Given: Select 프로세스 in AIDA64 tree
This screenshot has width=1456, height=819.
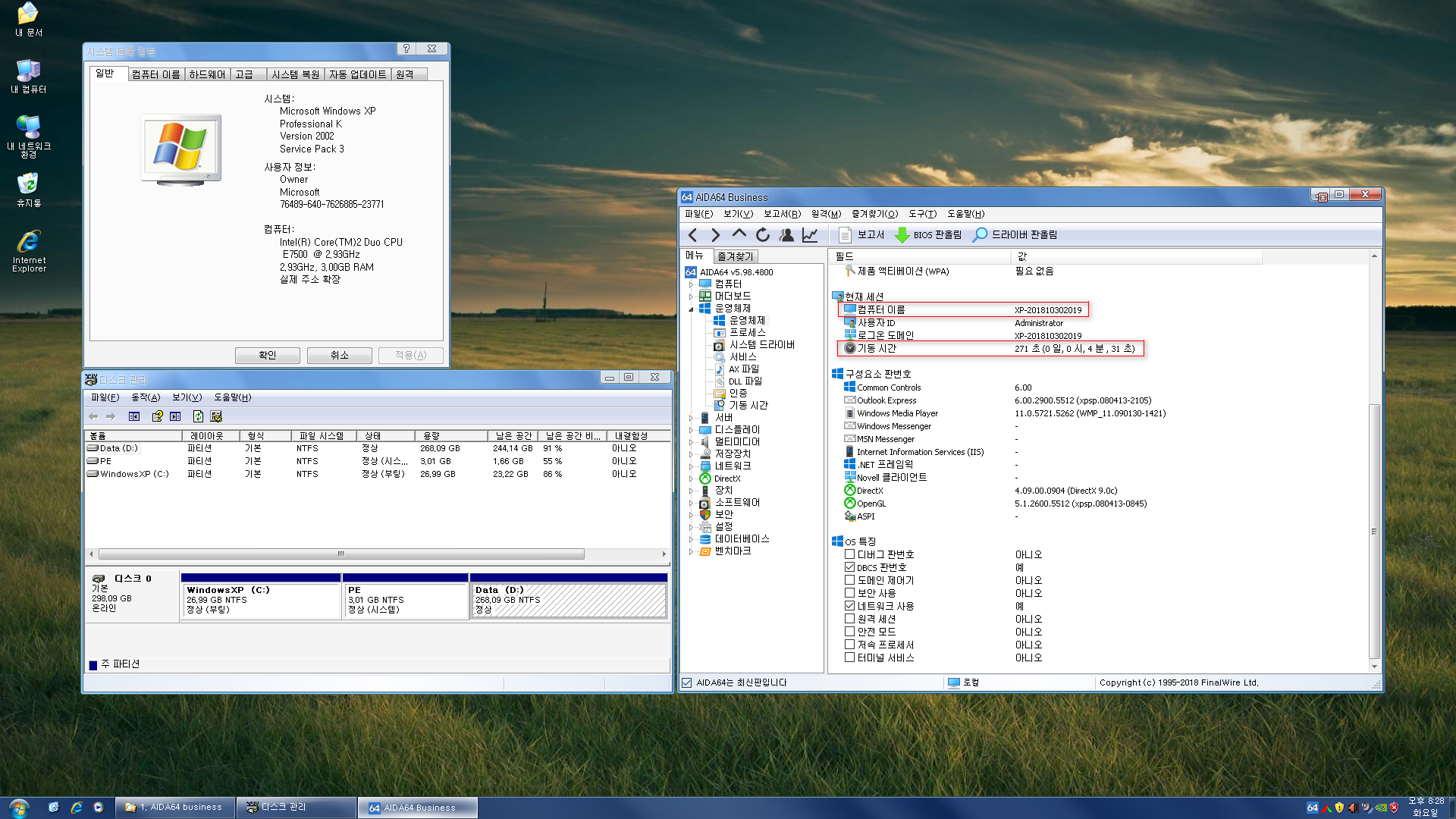Looking at the screenshot, I should click(739, 333).
